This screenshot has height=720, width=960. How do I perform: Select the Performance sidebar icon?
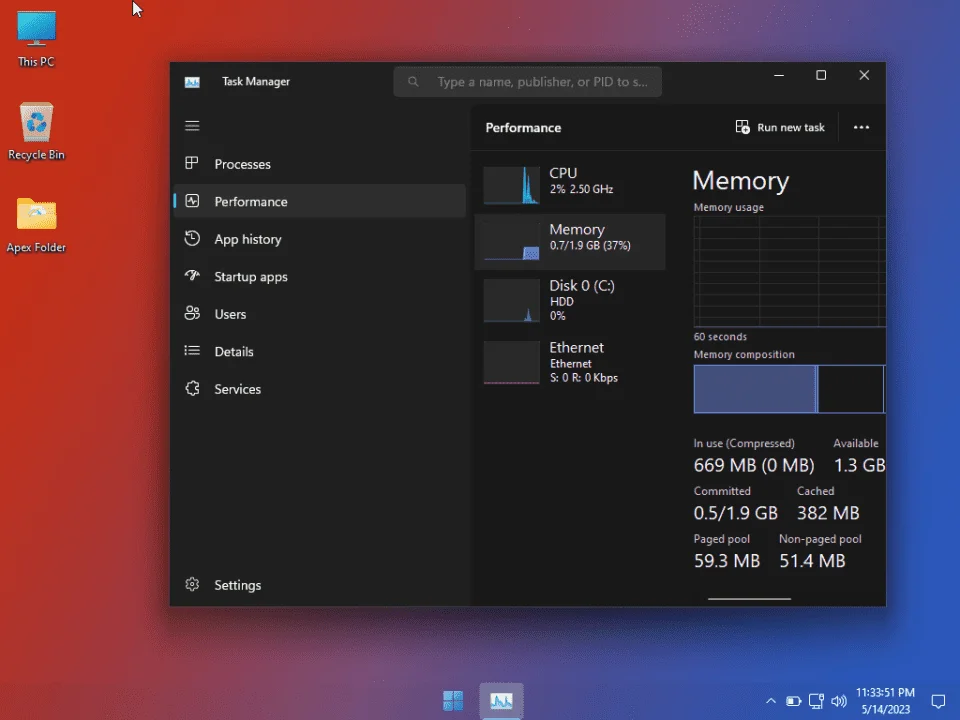click(192, 201)
